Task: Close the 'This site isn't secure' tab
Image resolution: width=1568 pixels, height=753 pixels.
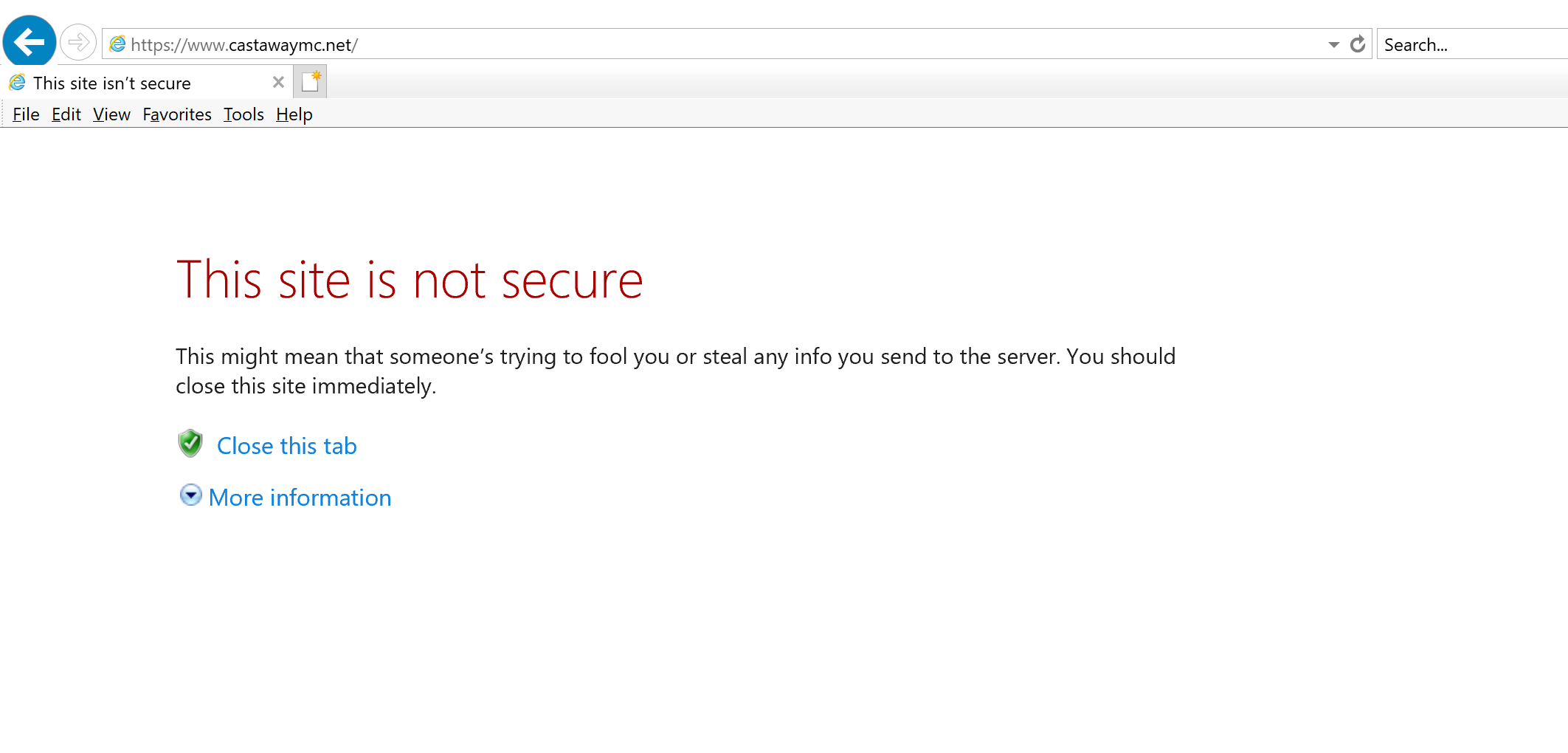Action: click(x=278, y=82)
